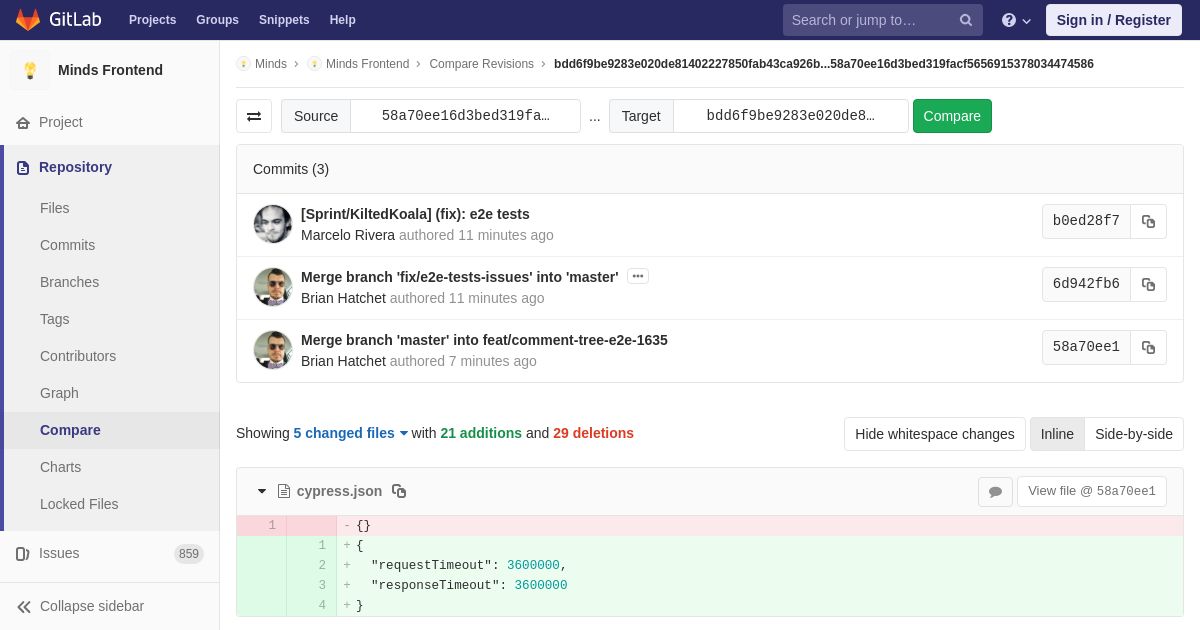Go to Files in sidebar
The height and width of the screenshot is (630, 1200).
[55, 208]
